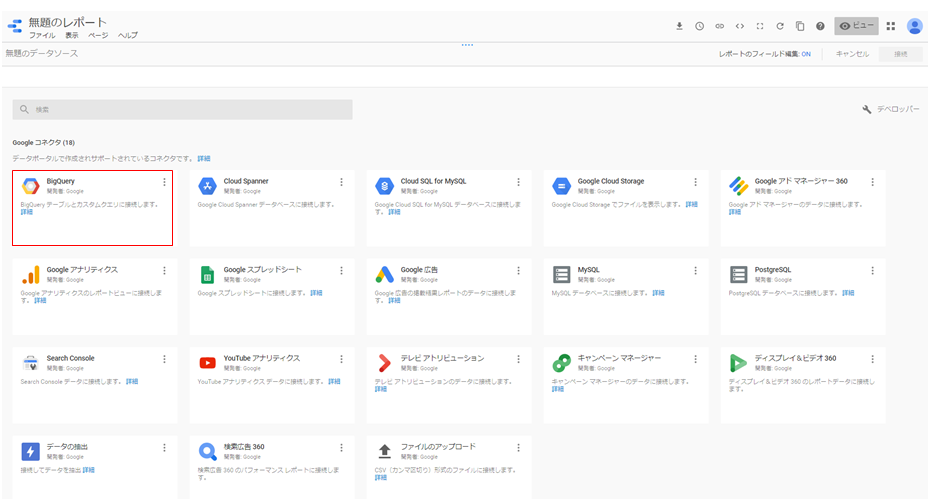Switch to view mode with ビュー button
929x499 pixels.
pos(856,26)
